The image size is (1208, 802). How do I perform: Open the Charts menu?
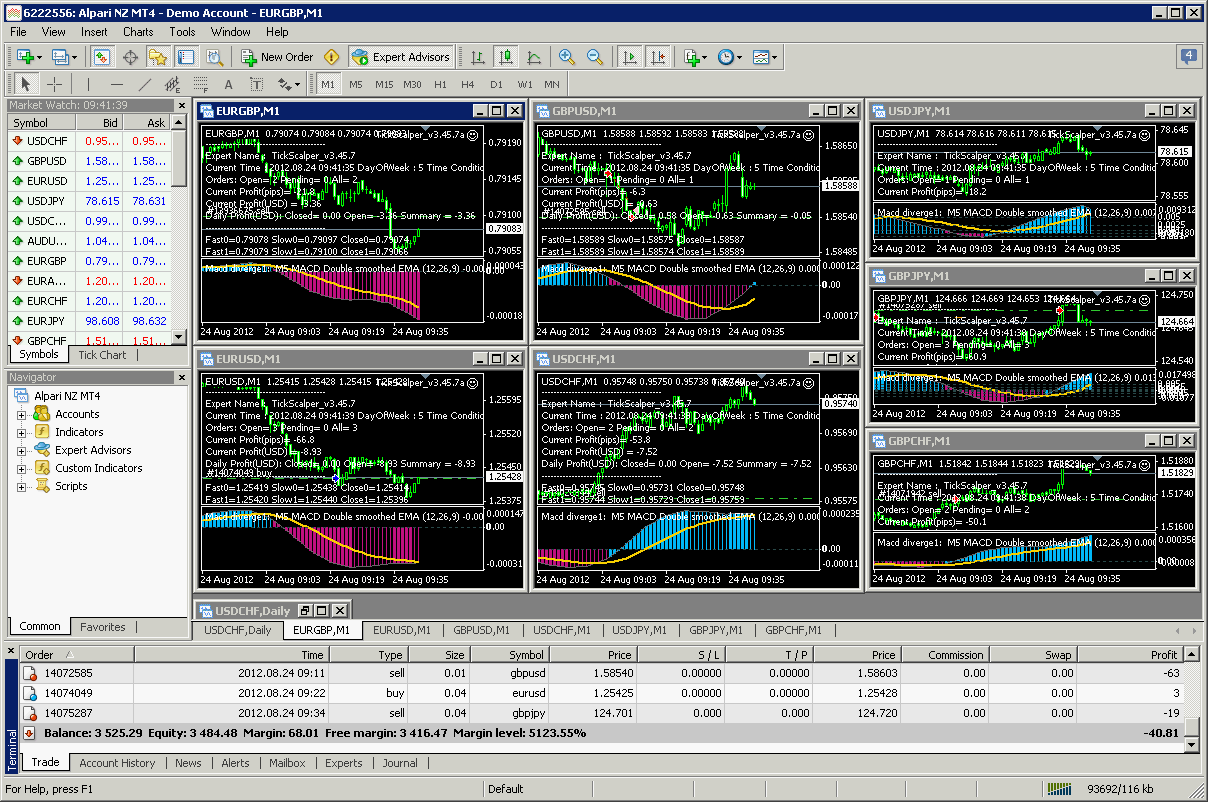pos(138,32)
